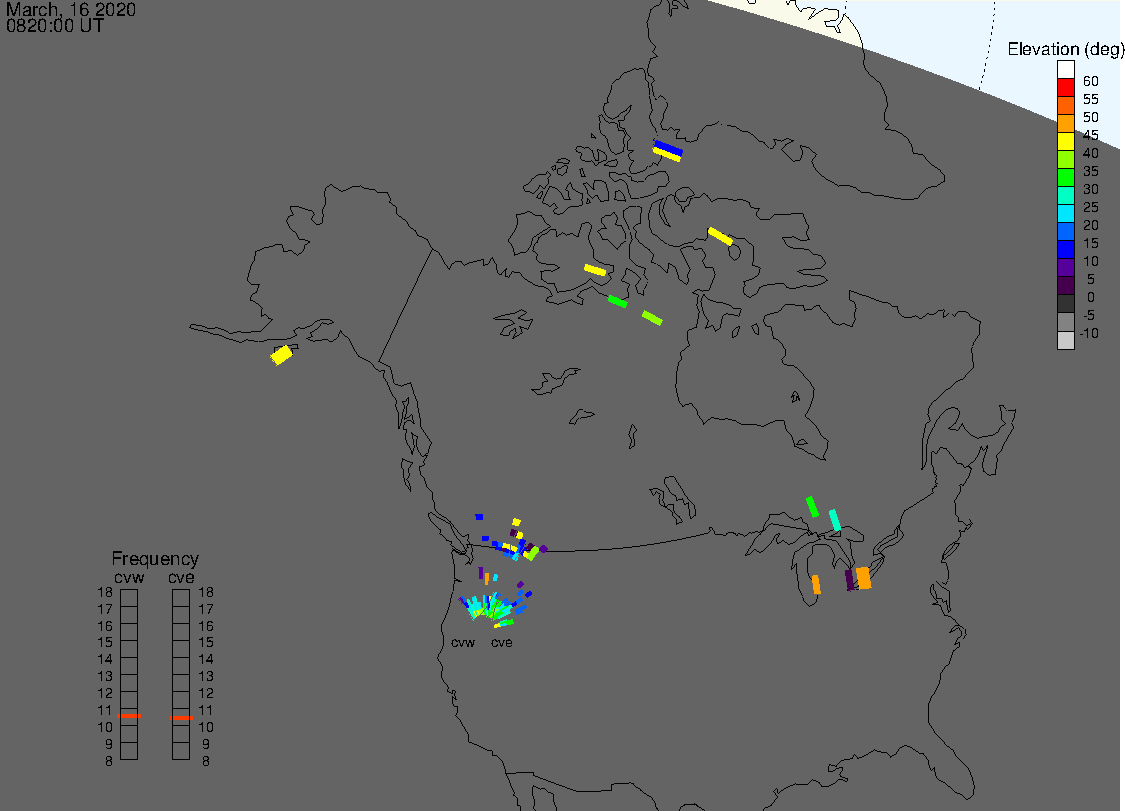Click the '-5' elevation legend label
The width and height of the screenshot is (1125, 811).
click(1089, 315)
